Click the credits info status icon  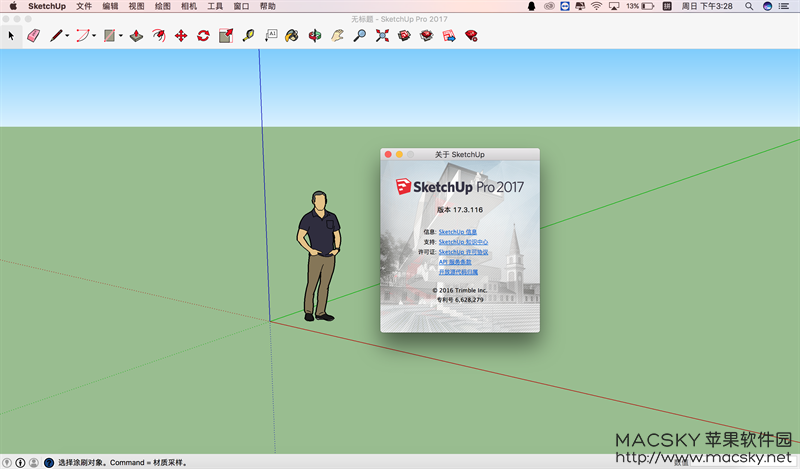coord(20,462)
